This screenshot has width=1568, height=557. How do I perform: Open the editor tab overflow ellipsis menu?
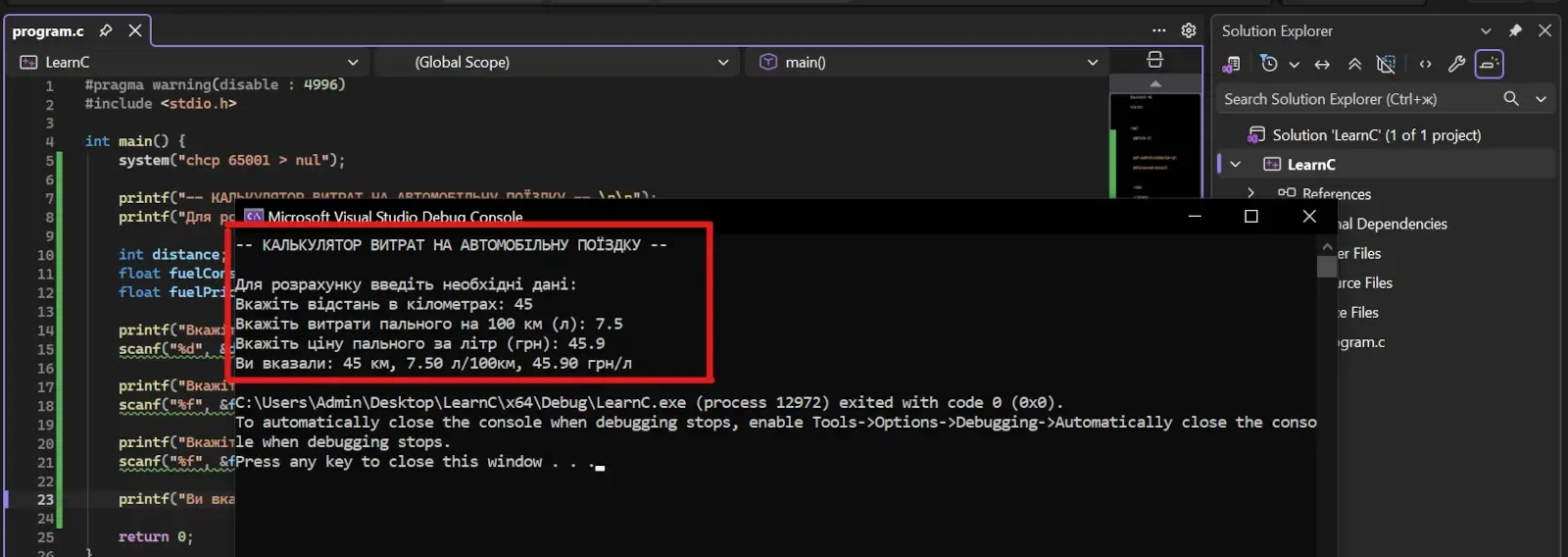click(1159, 30)
